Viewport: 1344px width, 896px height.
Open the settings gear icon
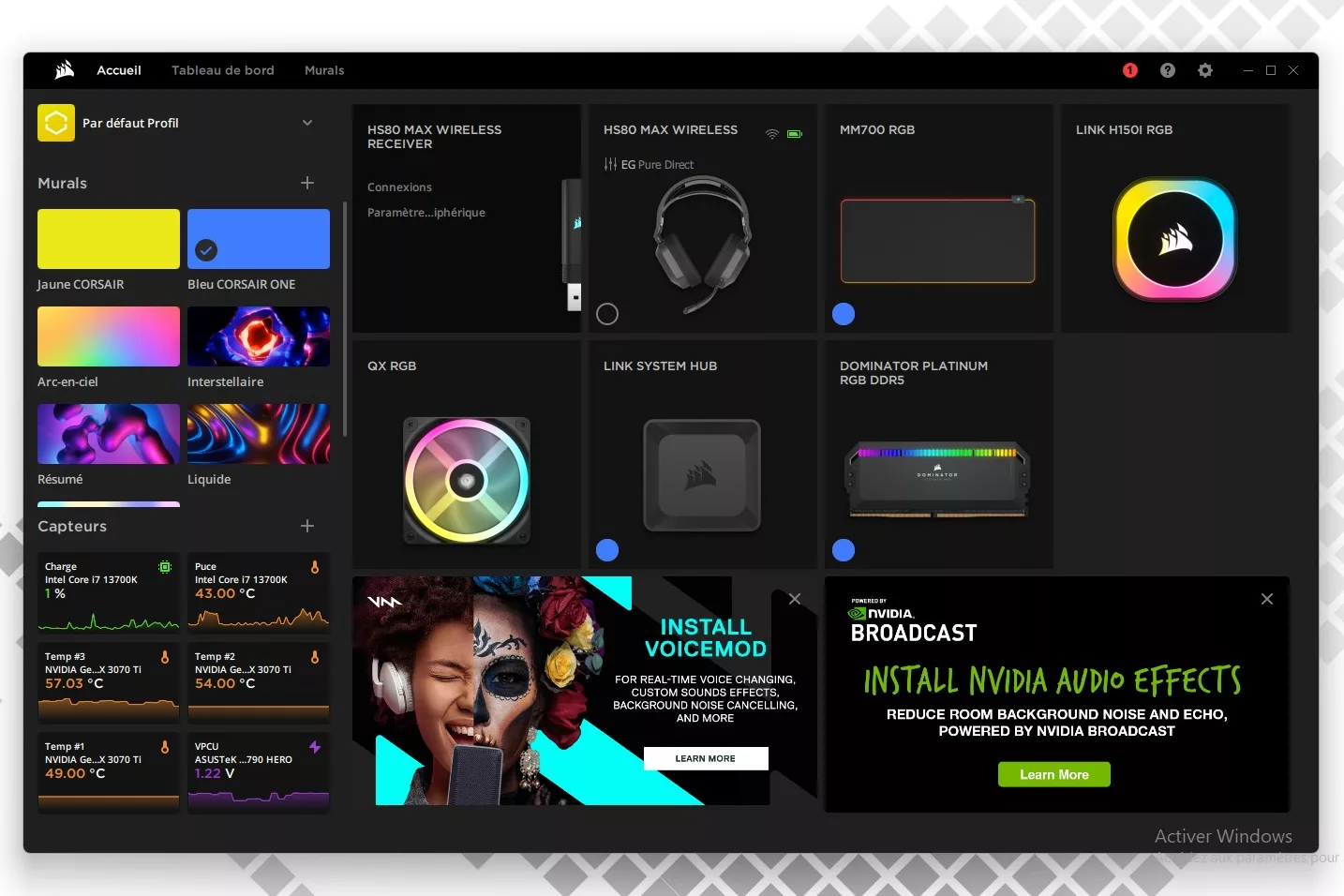pos(1205,70)
